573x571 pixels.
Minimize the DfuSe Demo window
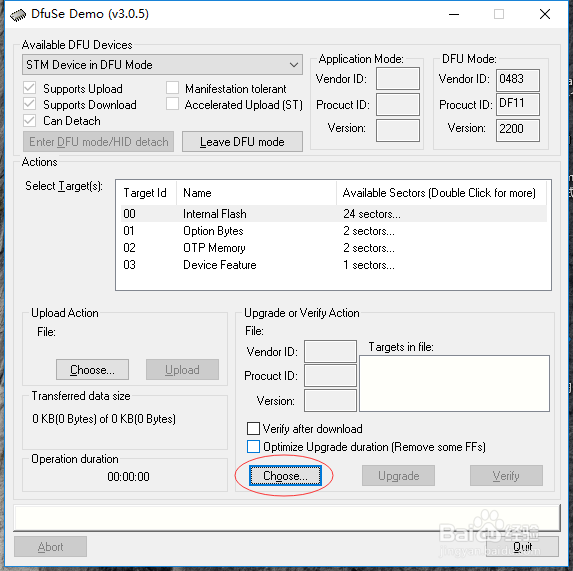point(454,14)
